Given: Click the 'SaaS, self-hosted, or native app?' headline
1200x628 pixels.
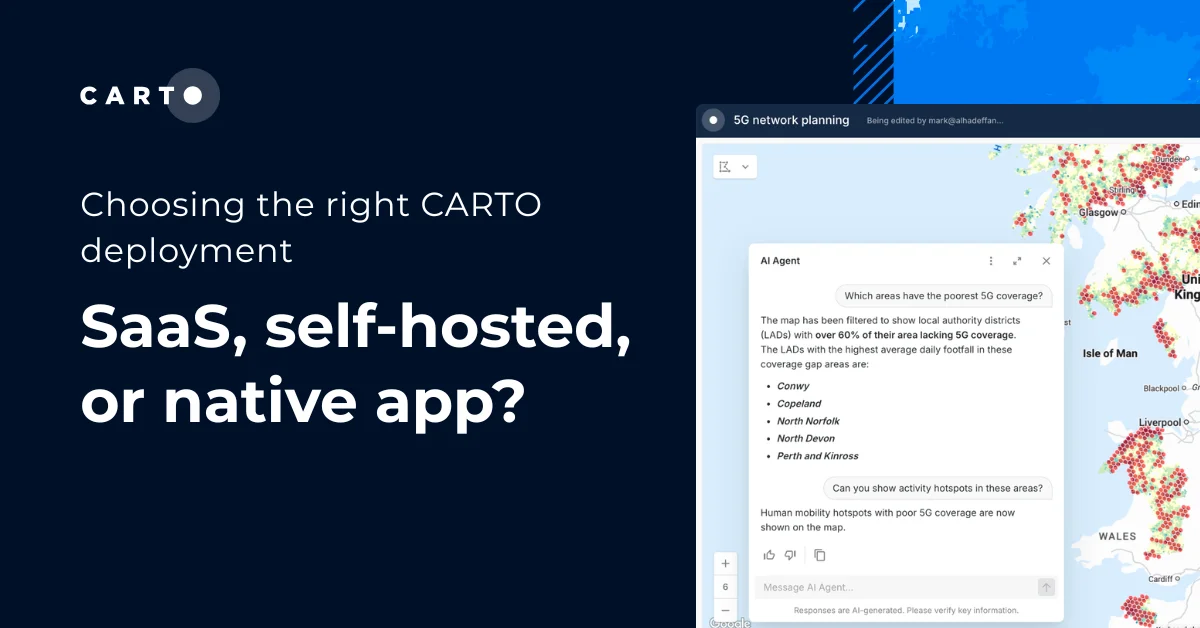Looking at the screenshot, I should pos(355,363).
